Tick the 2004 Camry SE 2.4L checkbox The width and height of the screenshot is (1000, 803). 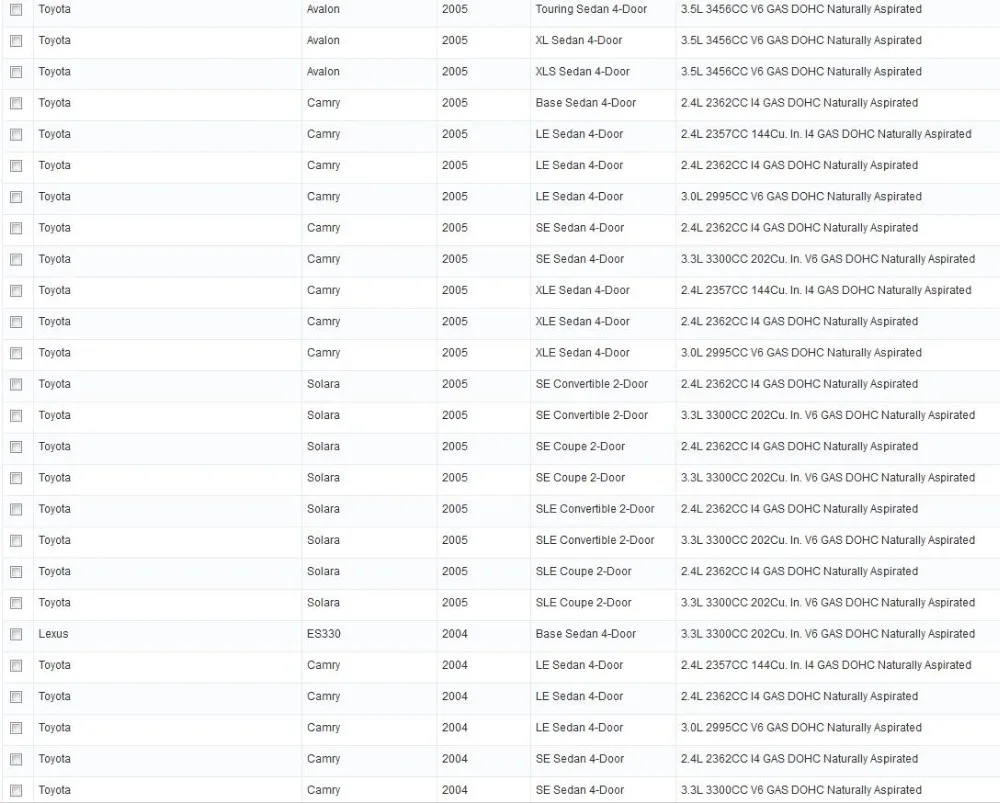[x=16, y=760]
